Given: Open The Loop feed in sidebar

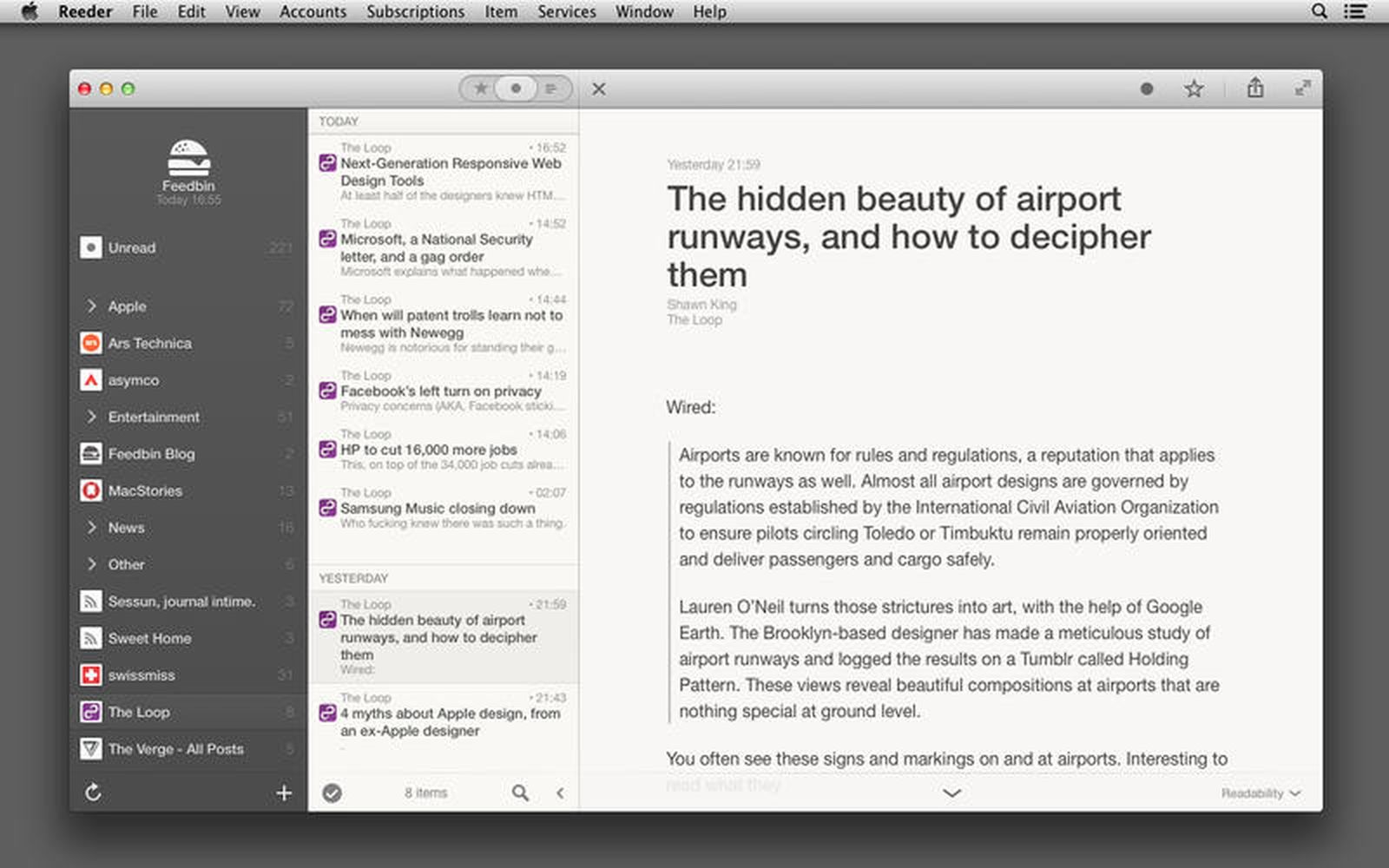Looking at the screenshot, I should pyautogui.click(x=138, y=712).
